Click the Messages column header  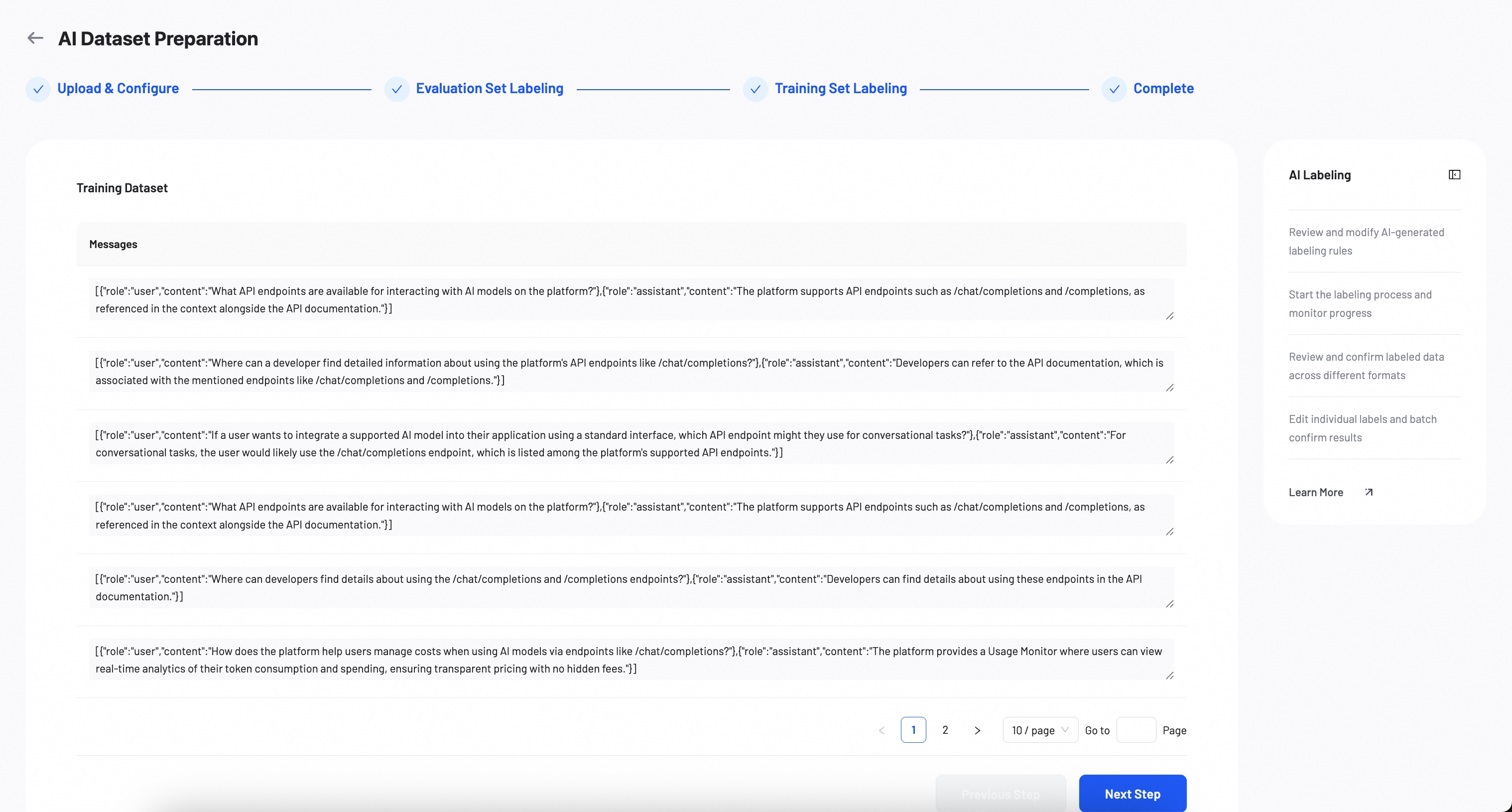(113, 244)
